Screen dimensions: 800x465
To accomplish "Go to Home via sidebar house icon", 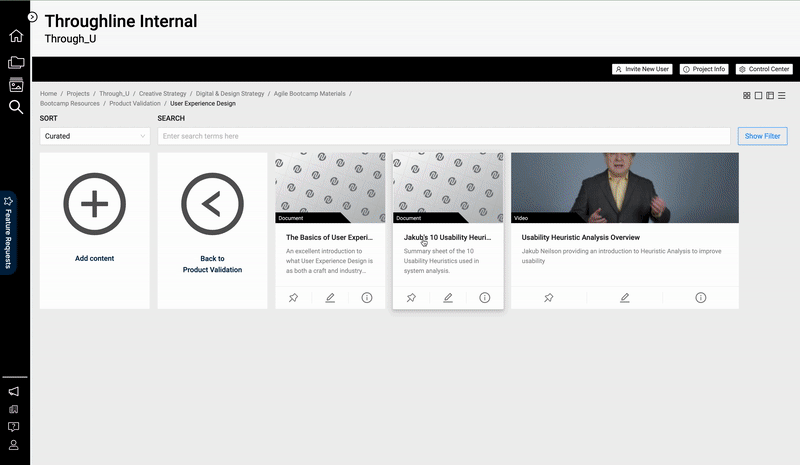I will (16, 36).
